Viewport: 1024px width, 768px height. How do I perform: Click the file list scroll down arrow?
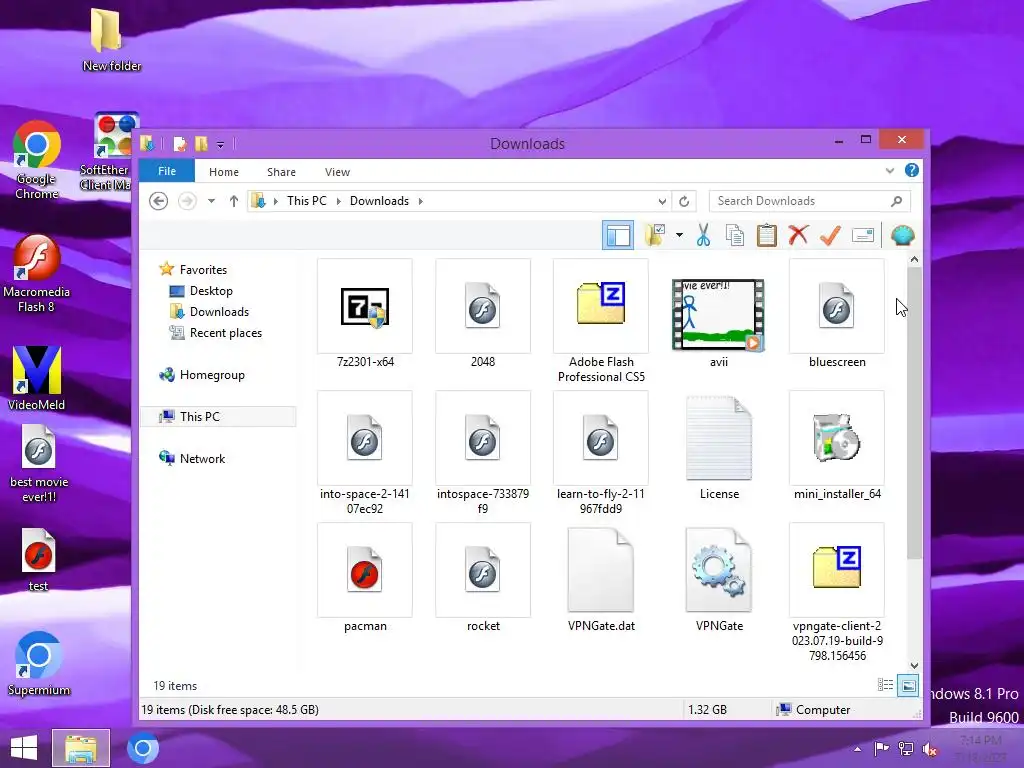[914, 665]
